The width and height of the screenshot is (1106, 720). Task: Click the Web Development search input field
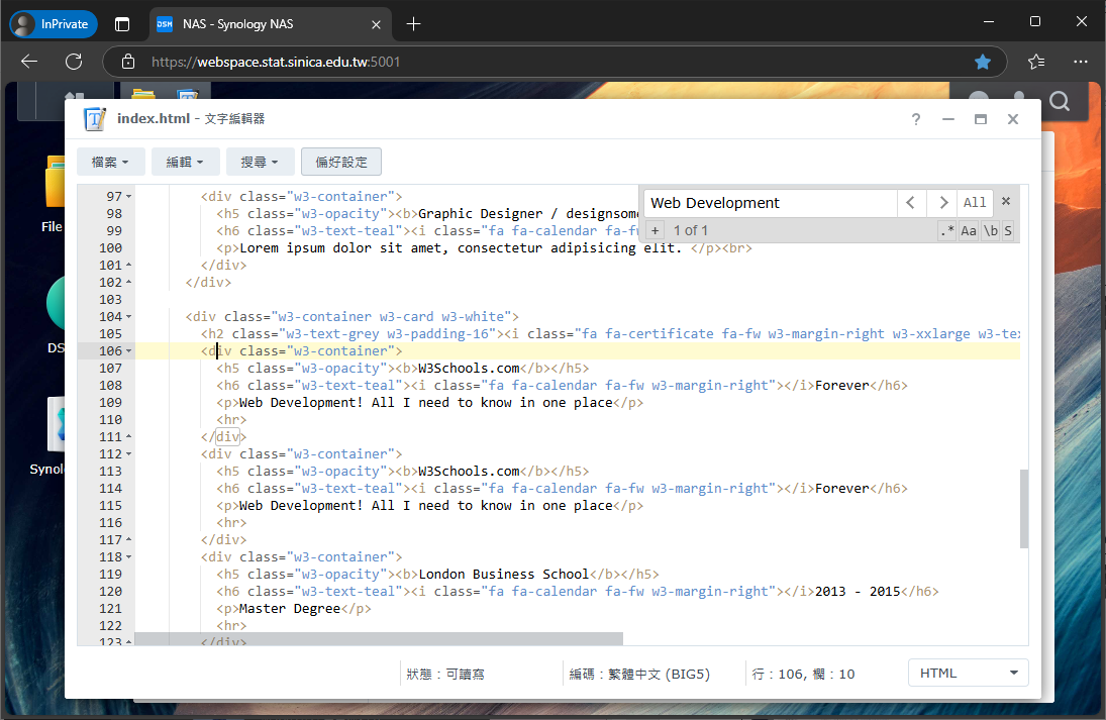click(770, 203)
